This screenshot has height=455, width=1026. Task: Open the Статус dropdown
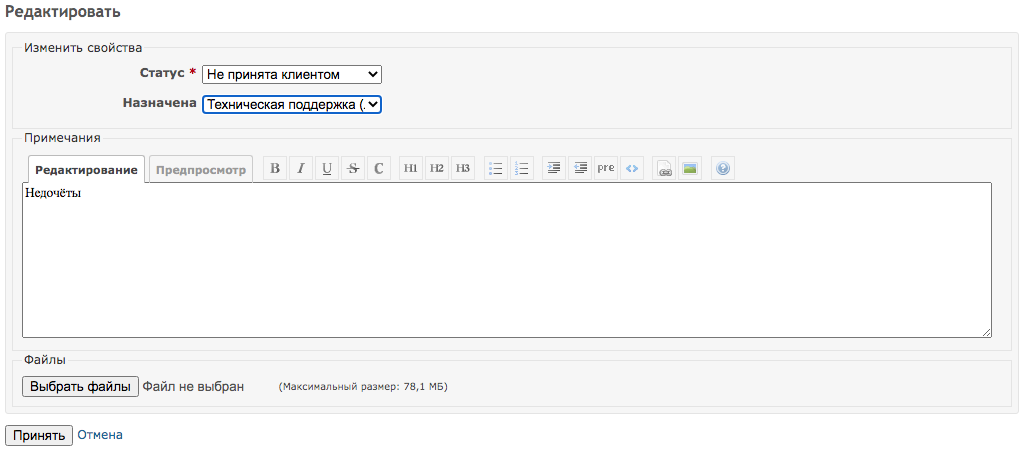coord(291,75)
